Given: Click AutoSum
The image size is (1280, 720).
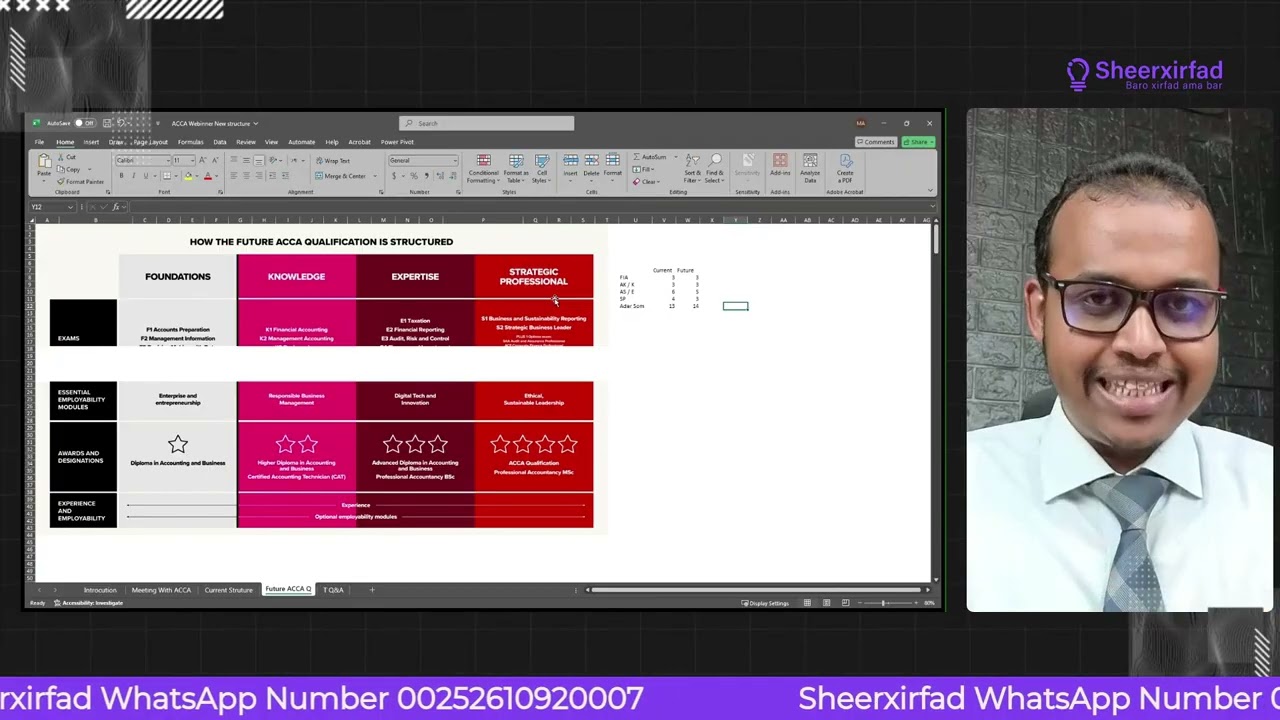Looking at the screenshot, I should 651,157.
